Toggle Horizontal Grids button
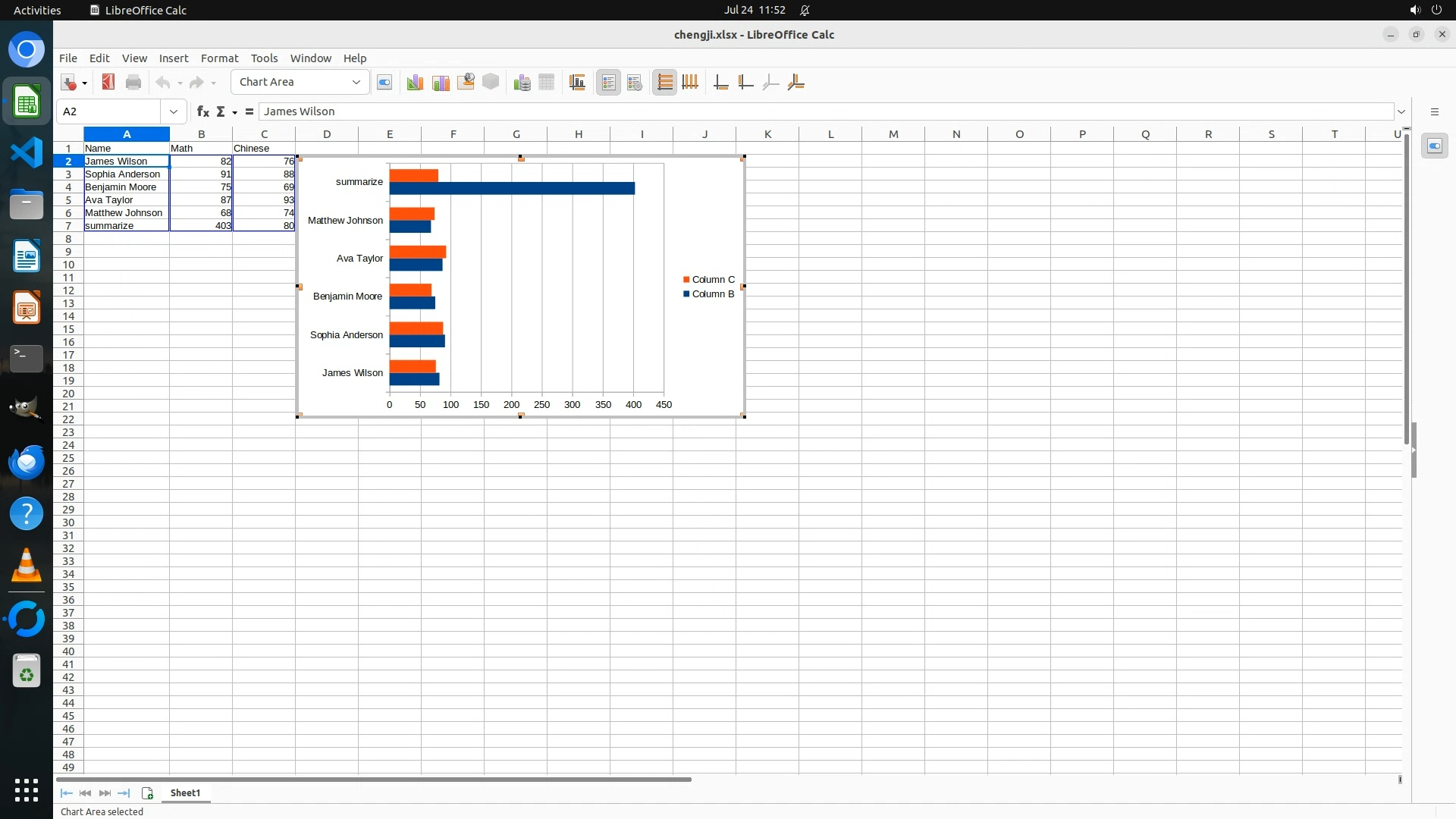The height and width of the screenshot is (819, 1456). pos(664,83)
